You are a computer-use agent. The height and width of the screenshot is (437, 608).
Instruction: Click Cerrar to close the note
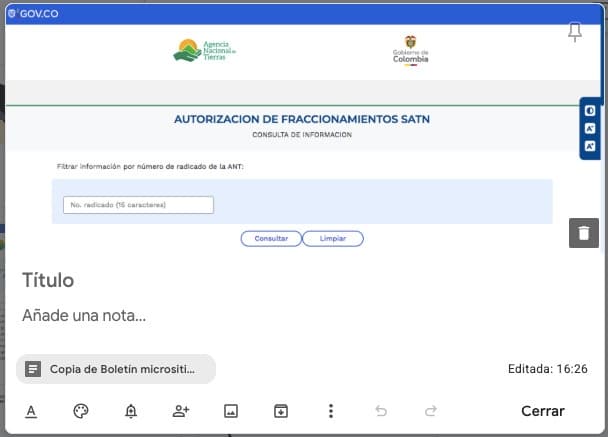(543, 411)
